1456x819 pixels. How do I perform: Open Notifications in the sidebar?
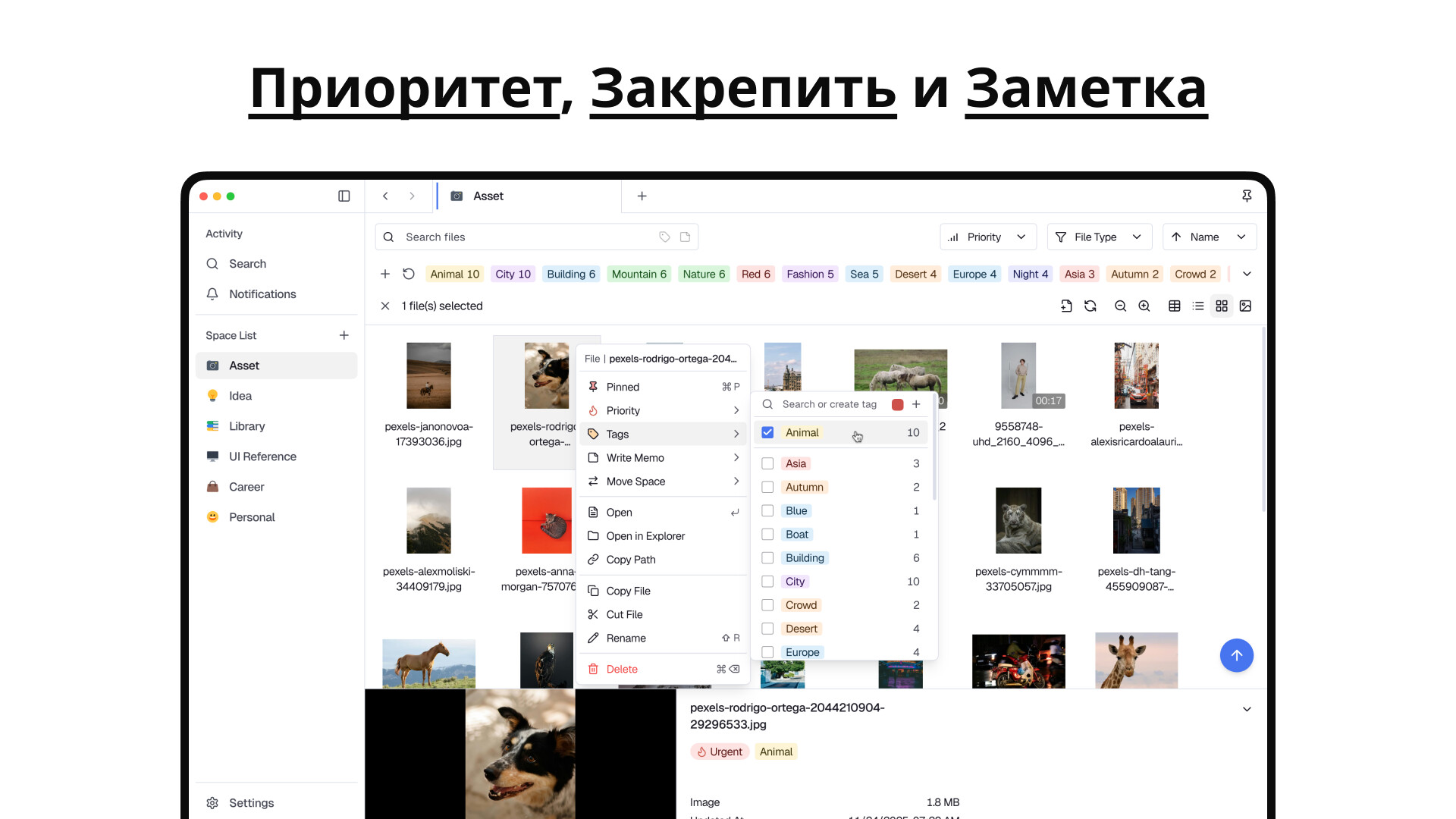coord(262,294)
